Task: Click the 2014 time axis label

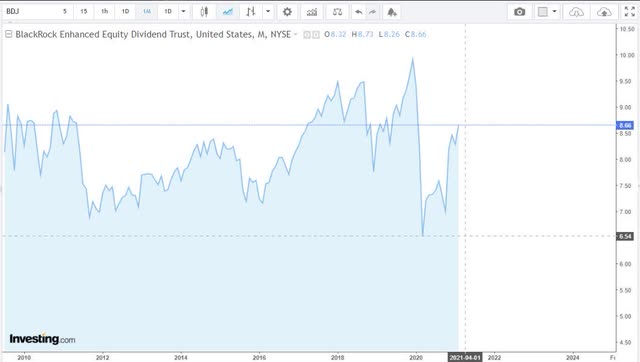Action: coord(181,358)
